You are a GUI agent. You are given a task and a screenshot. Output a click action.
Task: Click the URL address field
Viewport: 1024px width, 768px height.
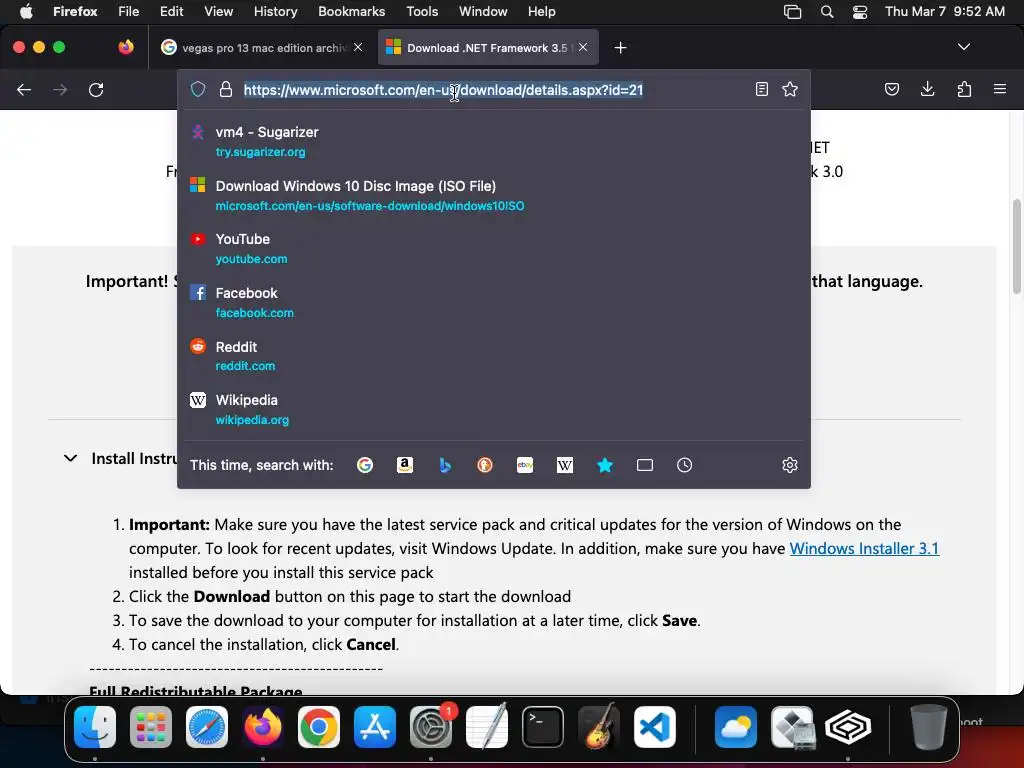coord(493,89)
